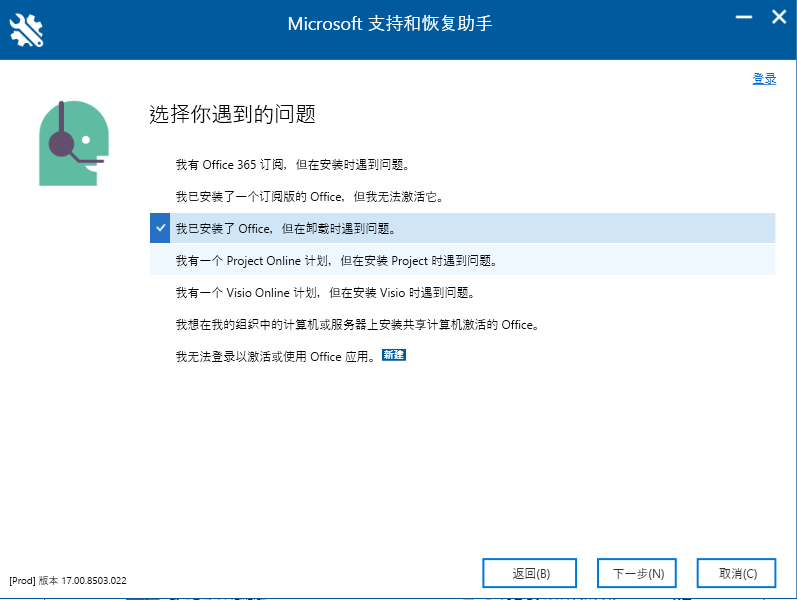The width and height of the screenshot is (797, 600).
Task: Close the Microsoft support assistant window
Action: click(779, 17)
